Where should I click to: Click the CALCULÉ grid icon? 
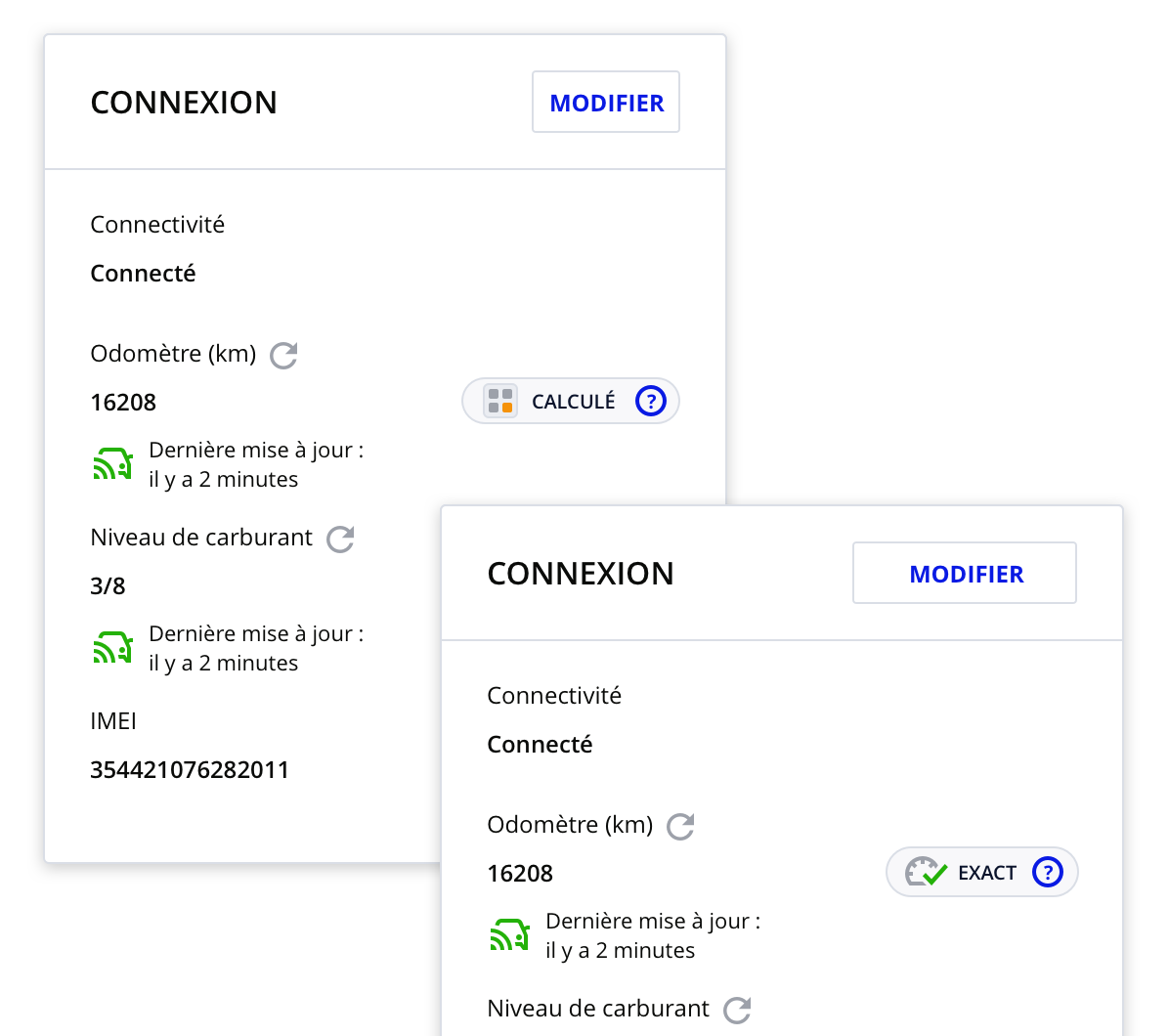click(500, 402)
